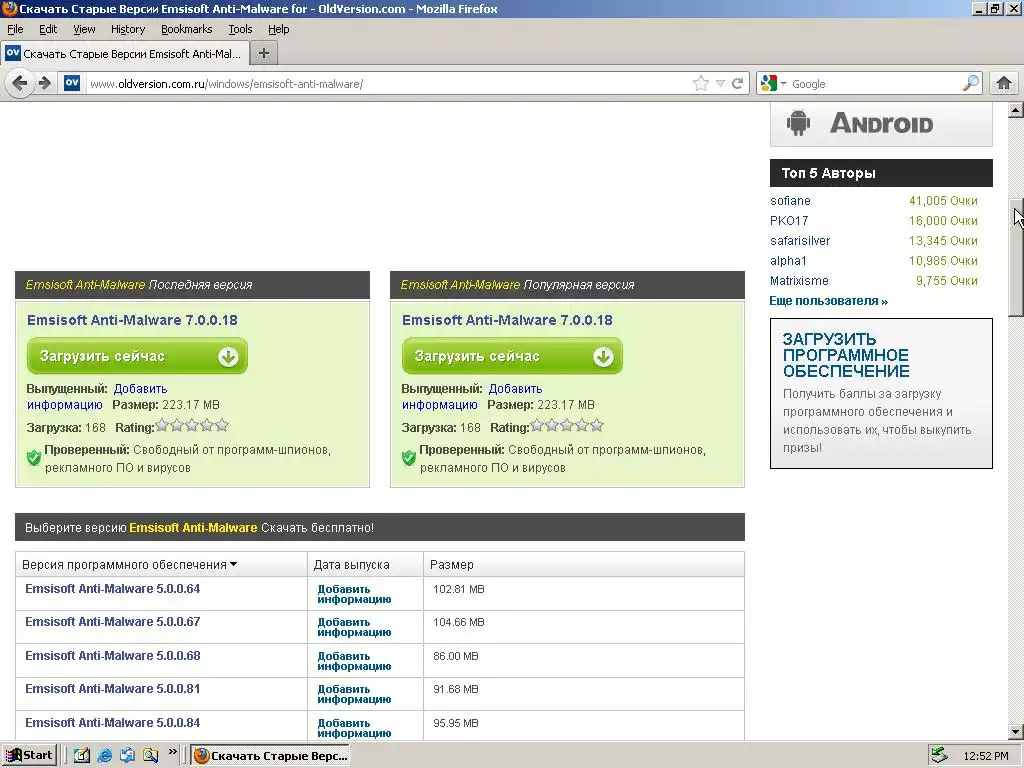Click the green verified shield in Популярная версия

[409, 458]
